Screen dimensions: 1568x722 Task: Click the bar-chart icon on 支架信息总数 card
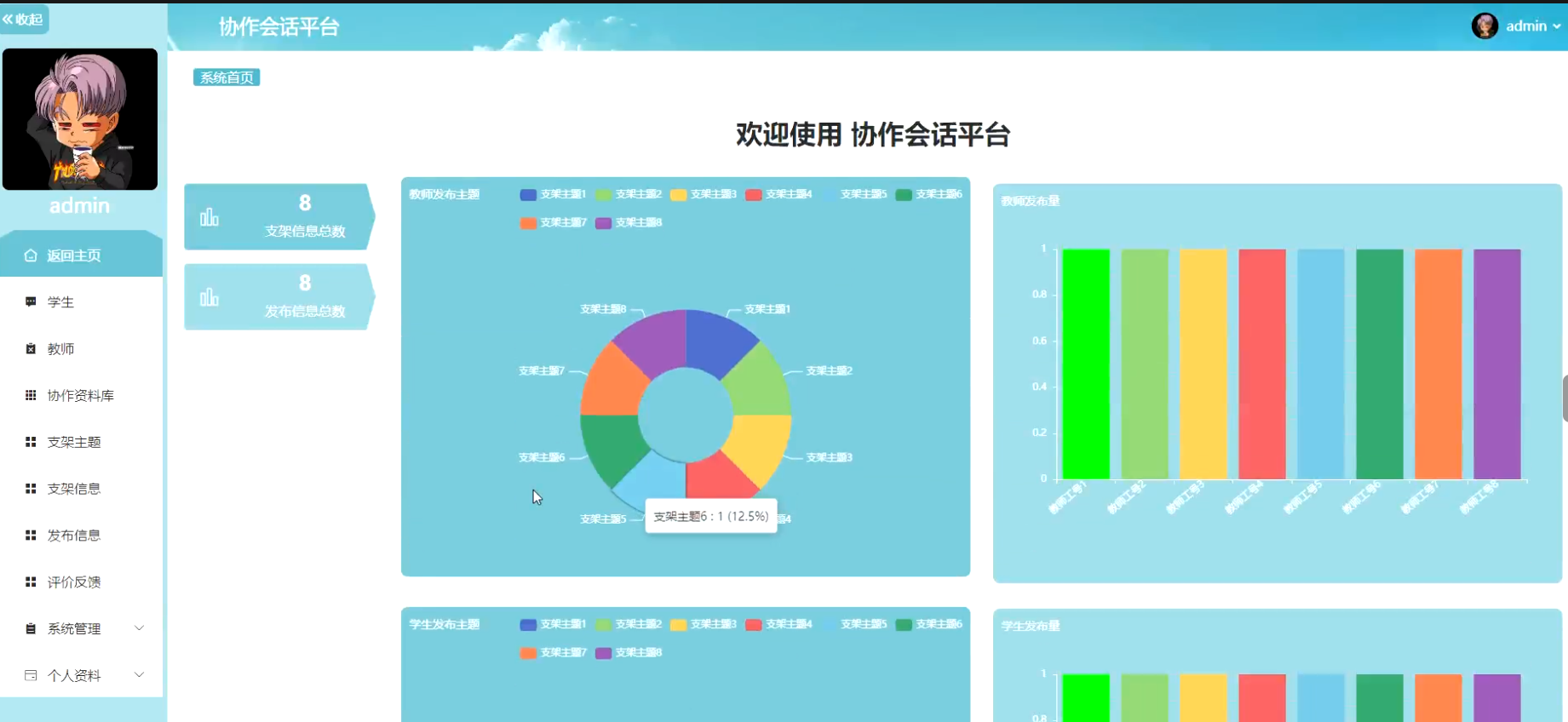[210, 217]
